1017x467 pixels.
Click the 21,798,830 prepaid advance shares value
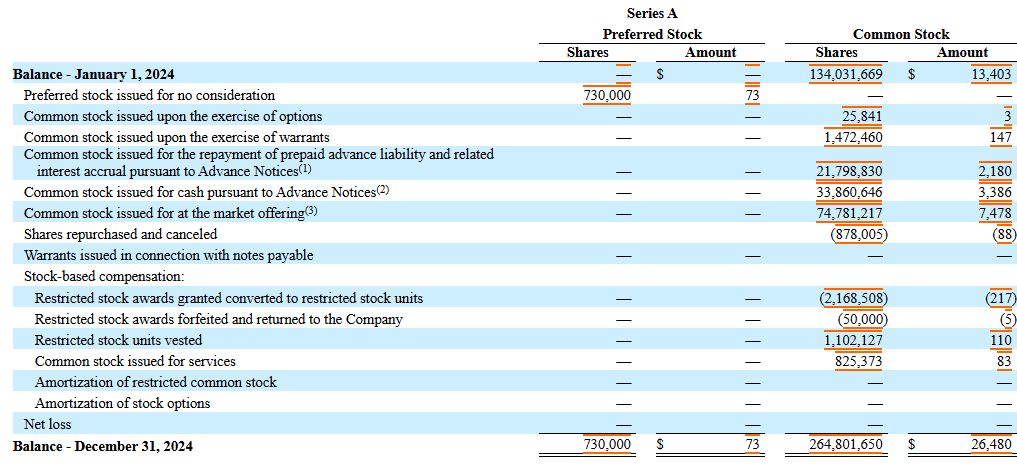[x=849, y=171]
